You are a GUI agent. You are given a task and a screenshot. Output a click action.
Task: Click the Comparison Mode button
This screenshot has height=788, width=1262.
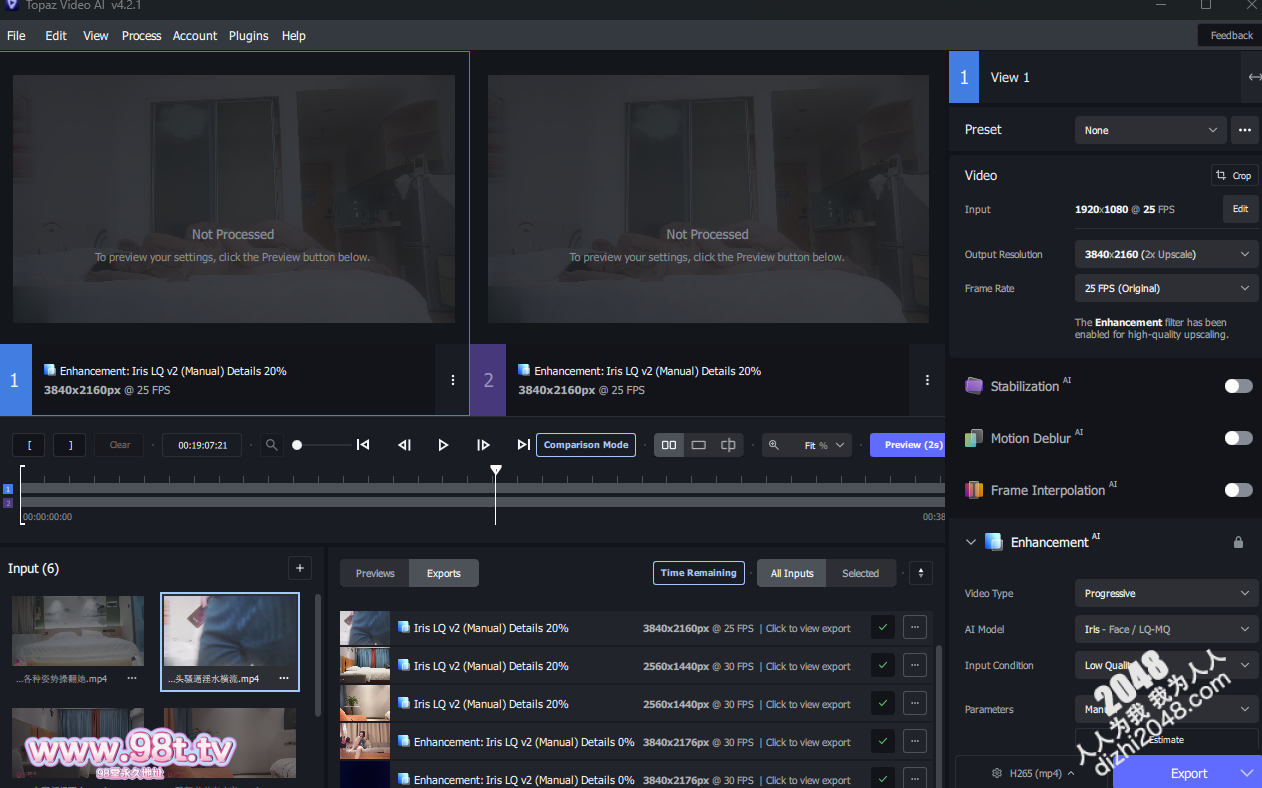(586, 445)
